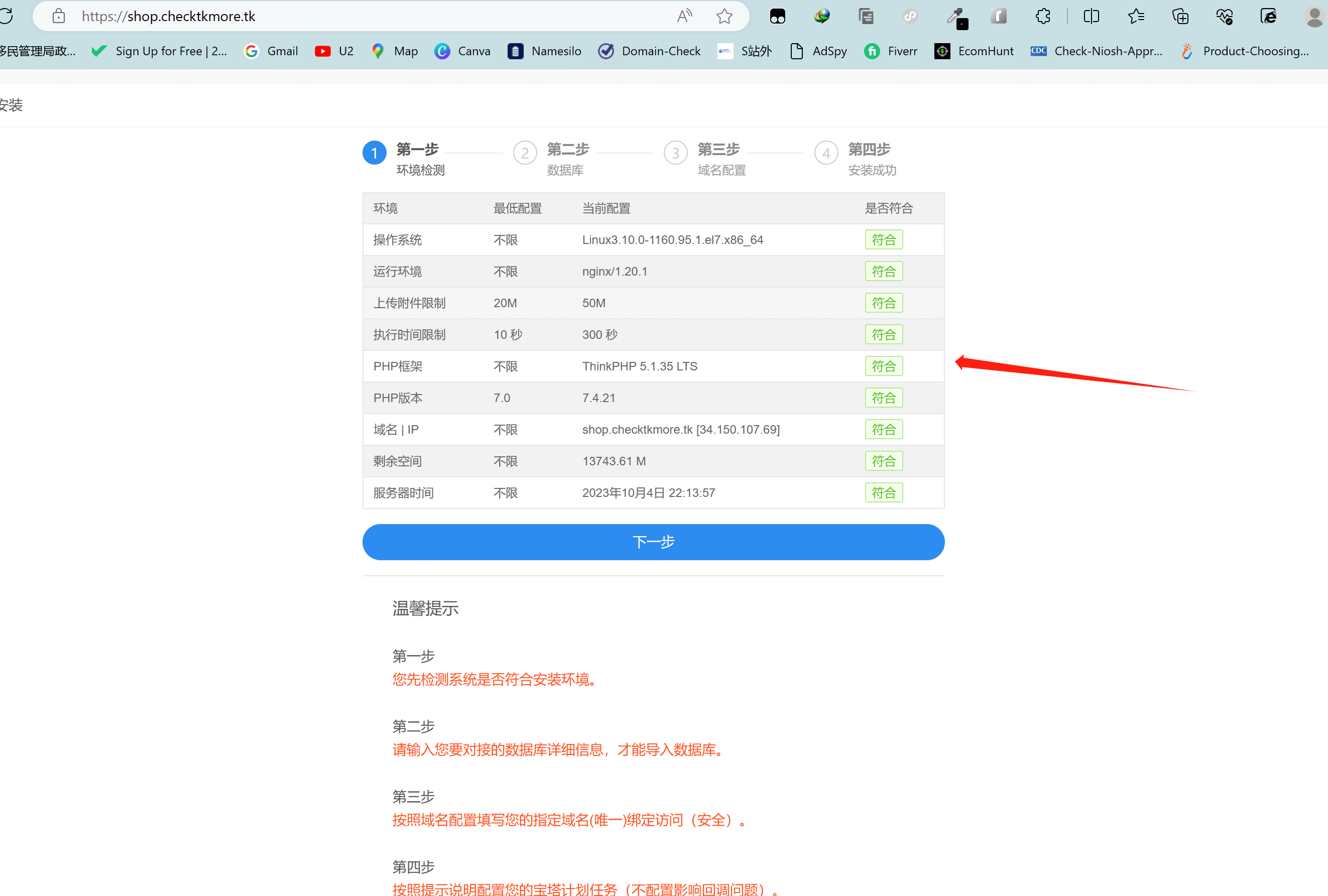Click the red text about 域名配置 绑定访问
The image size is (1328, 896).
569,820
